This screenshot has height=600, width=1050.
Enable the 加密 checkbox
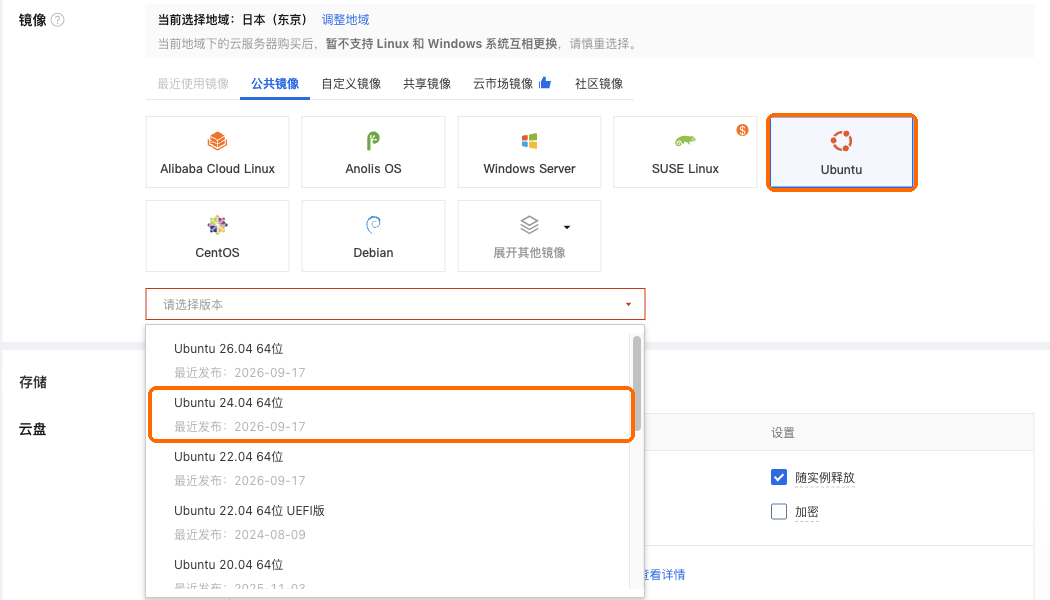pos(779,512)
